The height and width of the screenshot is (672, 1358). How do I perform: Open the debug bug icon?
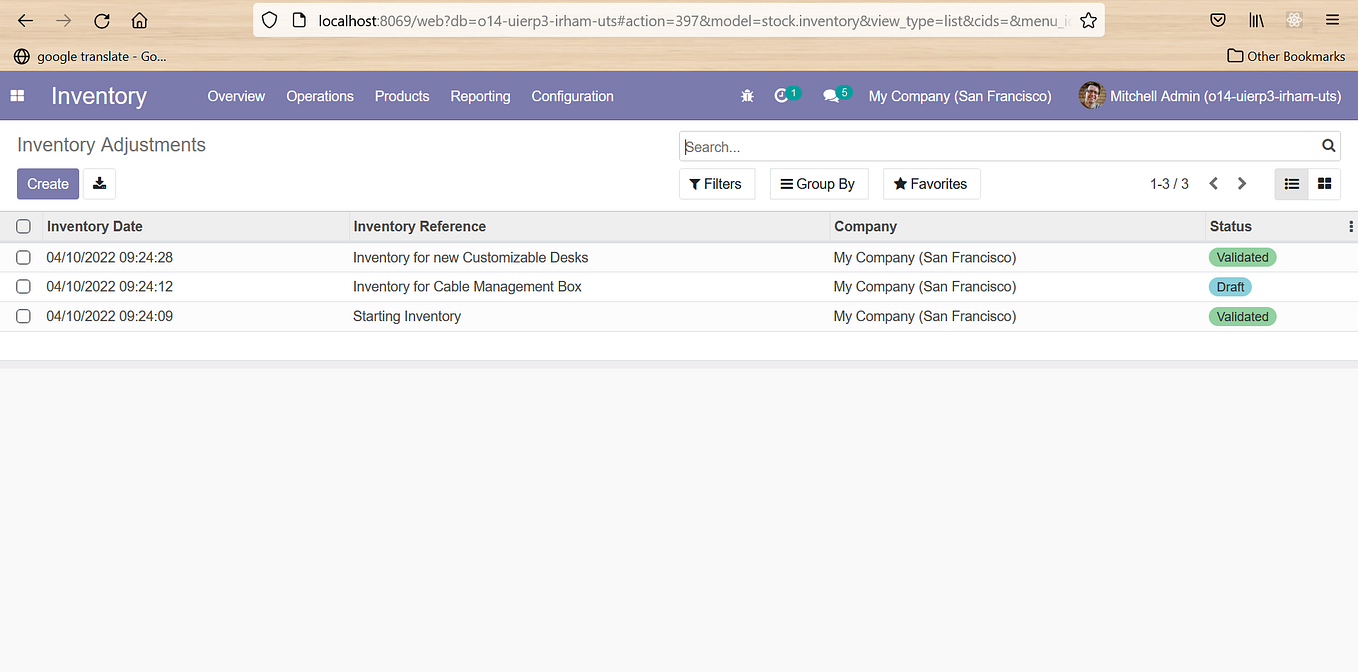(x=747, y=95)
